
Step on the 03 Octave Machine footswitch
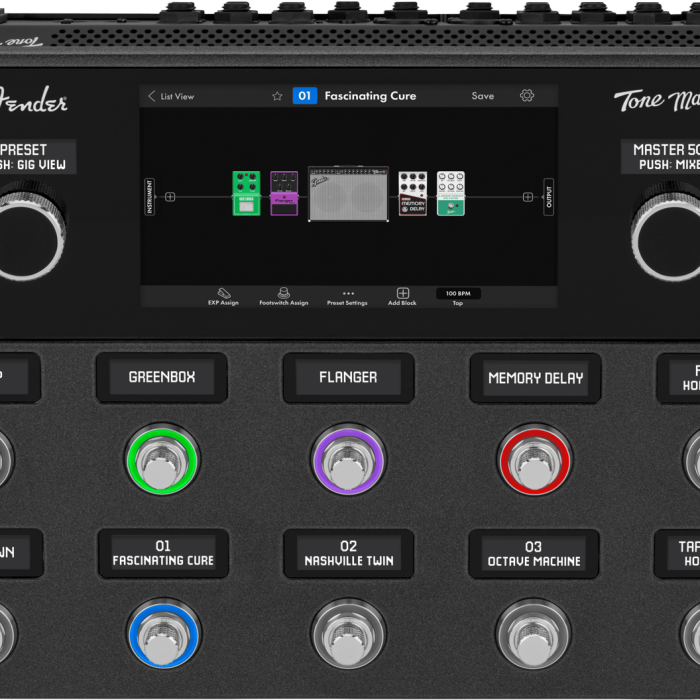click(533, 634)
